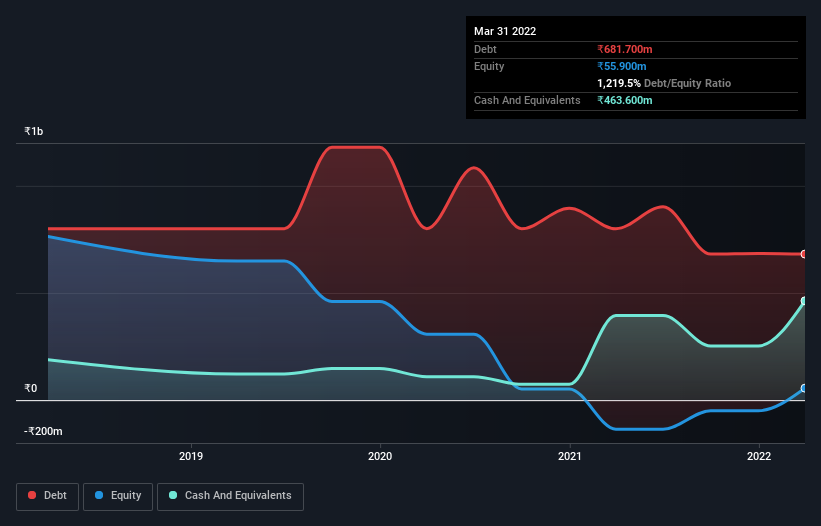Click the ₹0 y-axis label

(30, 388)
